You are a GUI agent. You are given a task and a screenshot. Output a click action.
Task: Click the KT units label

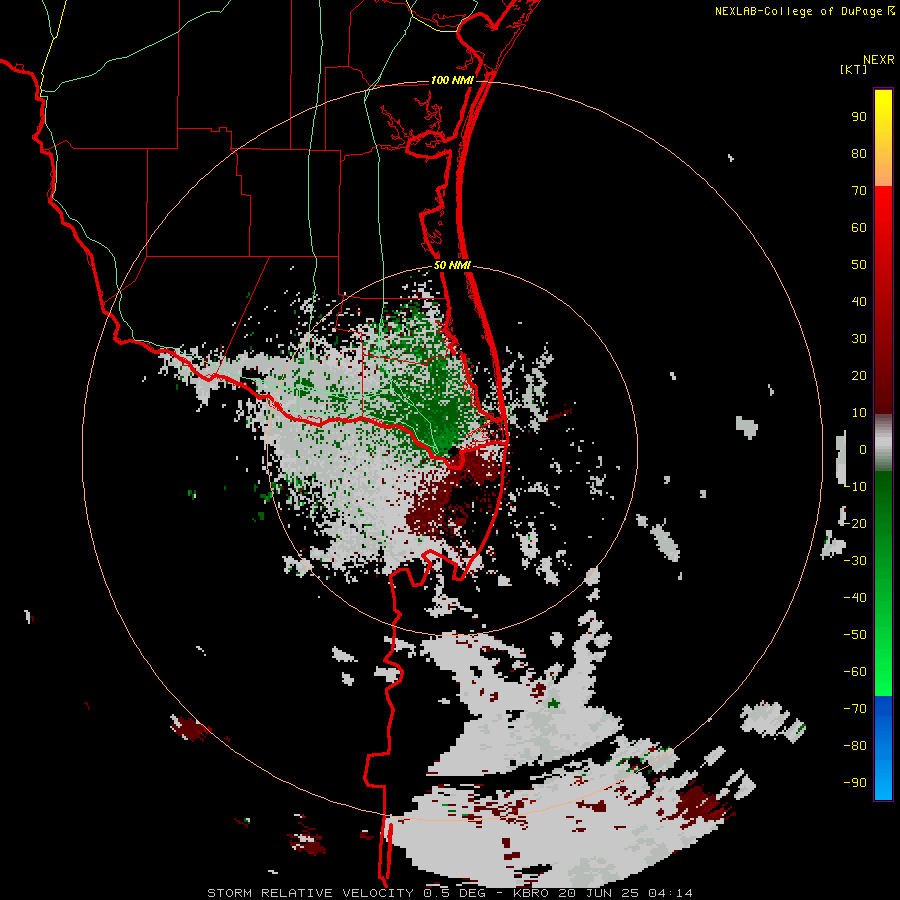(x=854, y=69)
